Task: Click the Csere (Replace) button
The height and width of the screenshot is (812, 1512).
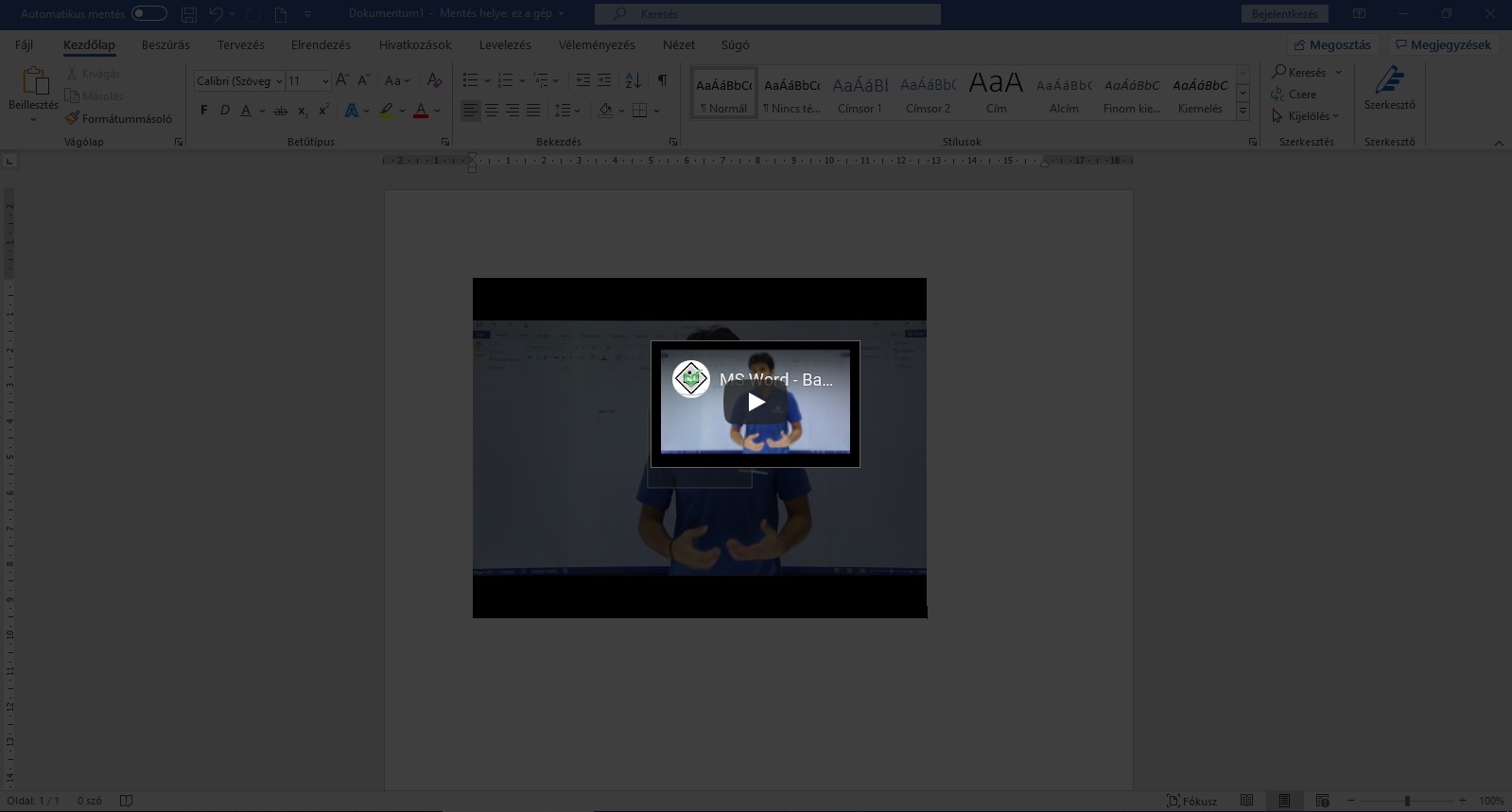Action: click(x=1295, y=94)
